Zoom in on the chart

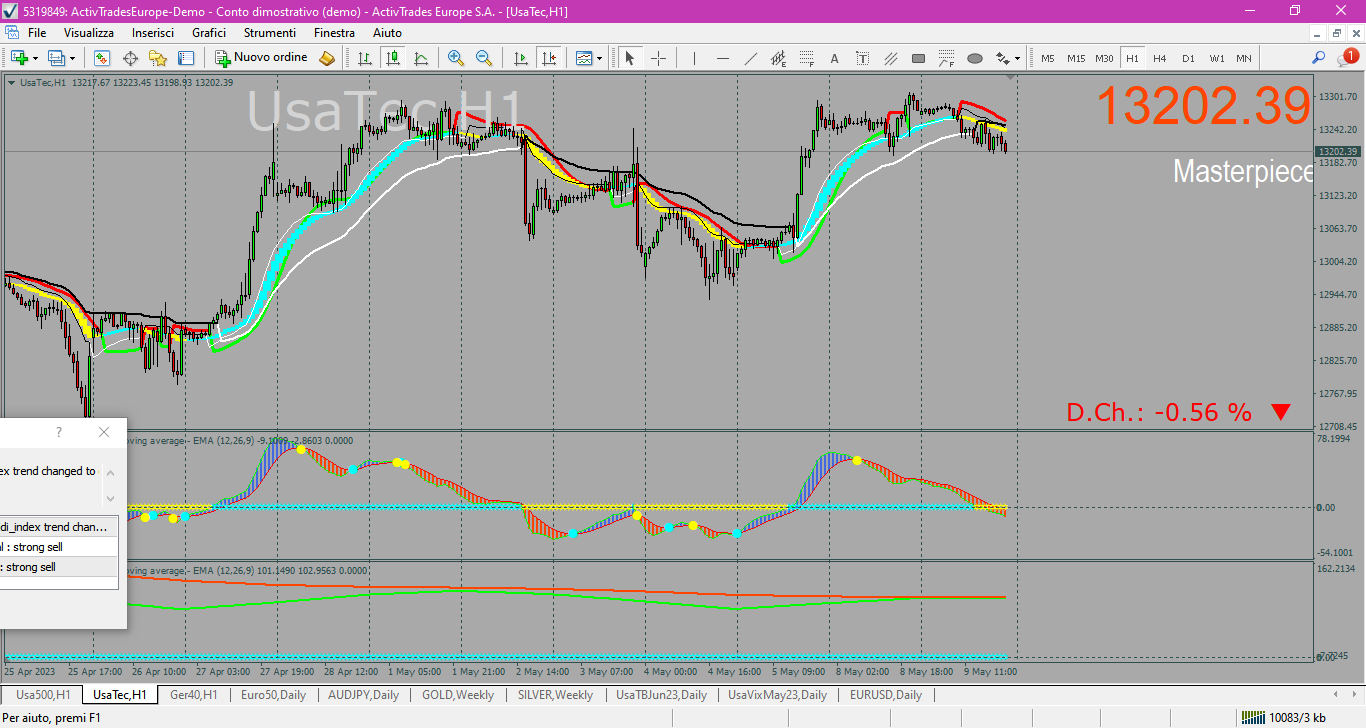(x=456, y=58)
